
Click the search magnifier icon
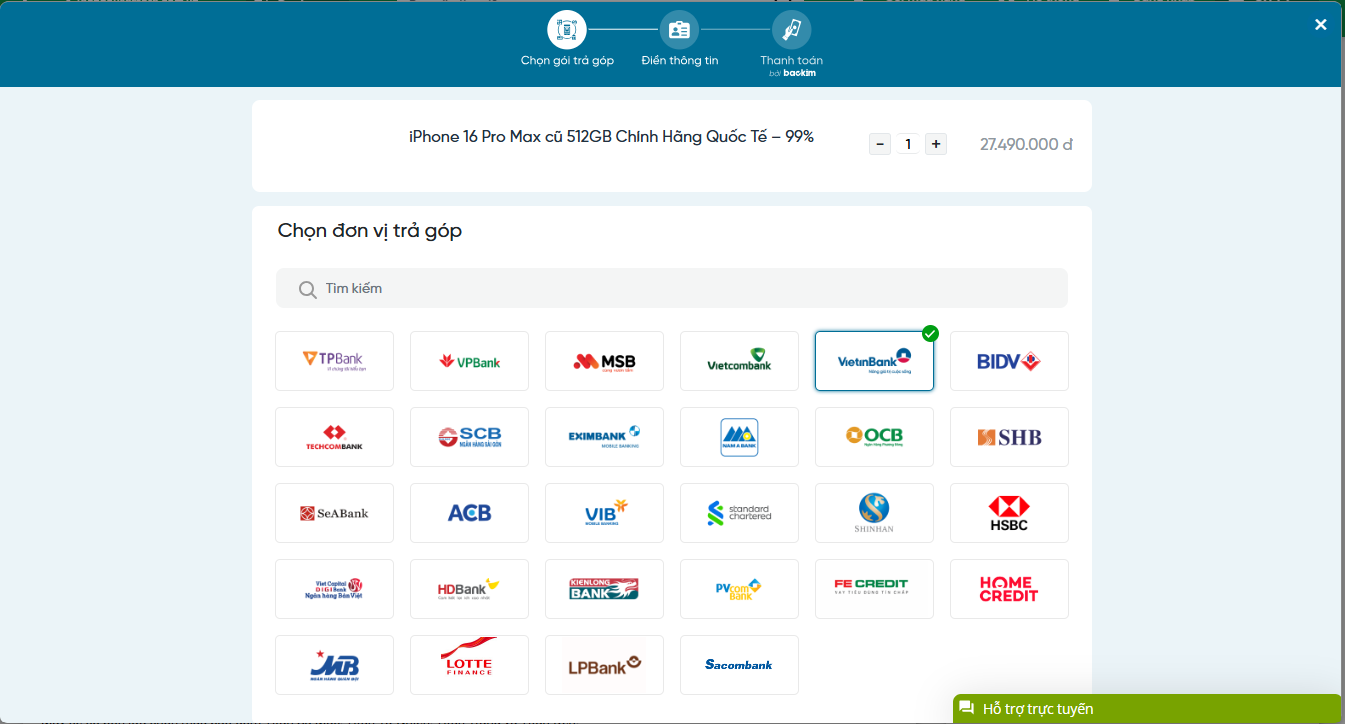pos(308,289)
